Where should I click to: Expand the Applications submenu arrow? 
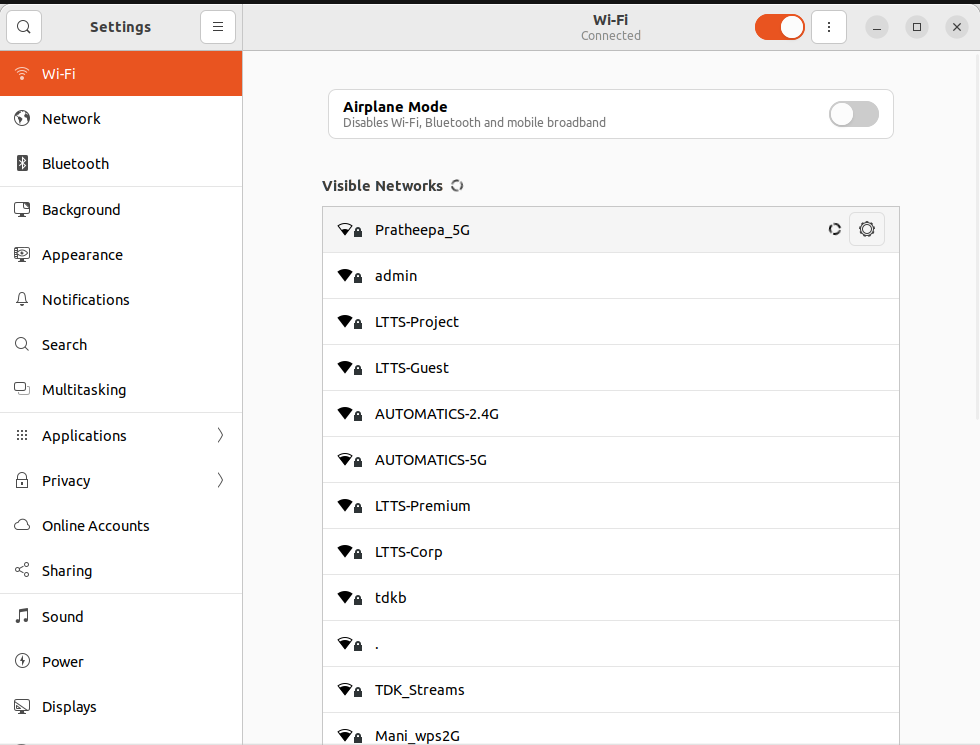point(220,436)
